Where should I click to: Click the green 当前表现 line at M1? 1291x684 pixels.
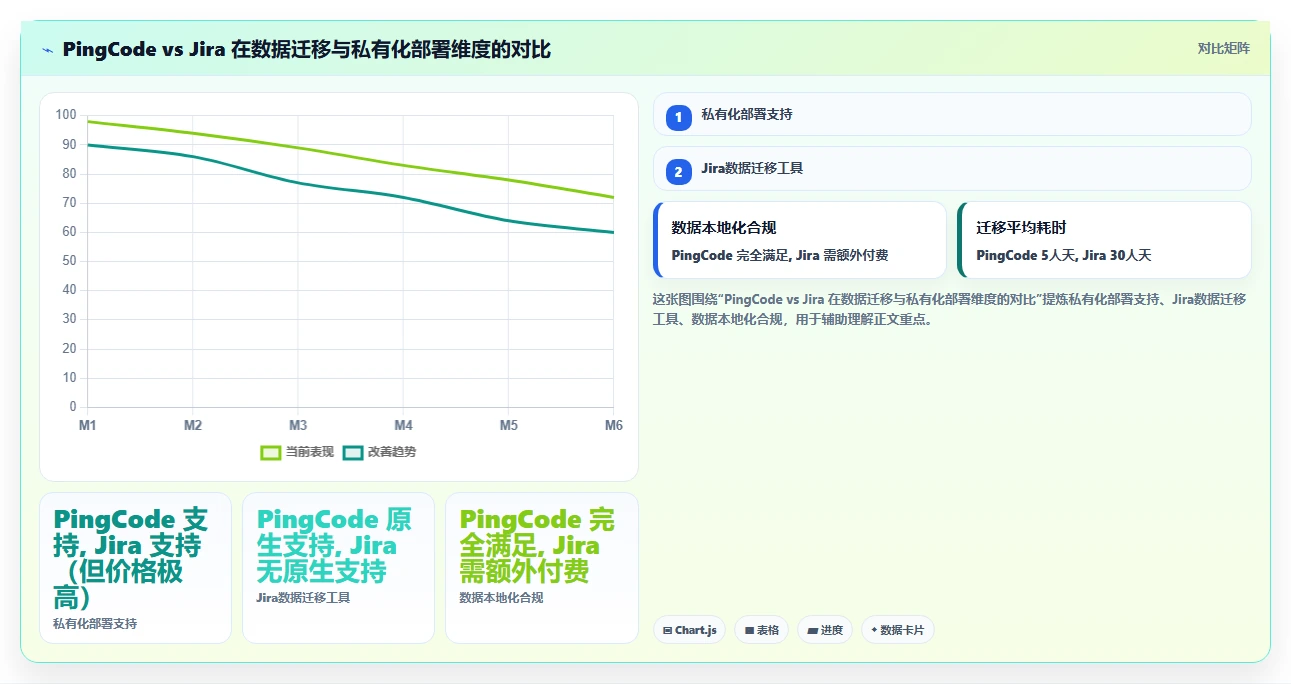pos(89,121)
